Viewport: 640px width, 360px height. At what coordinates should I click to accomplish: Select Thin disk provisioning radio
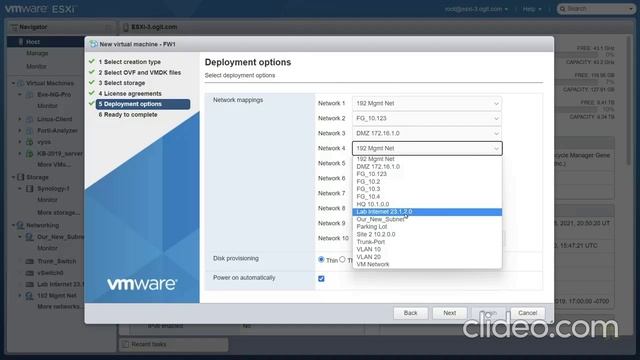click(x=321, y=259)
